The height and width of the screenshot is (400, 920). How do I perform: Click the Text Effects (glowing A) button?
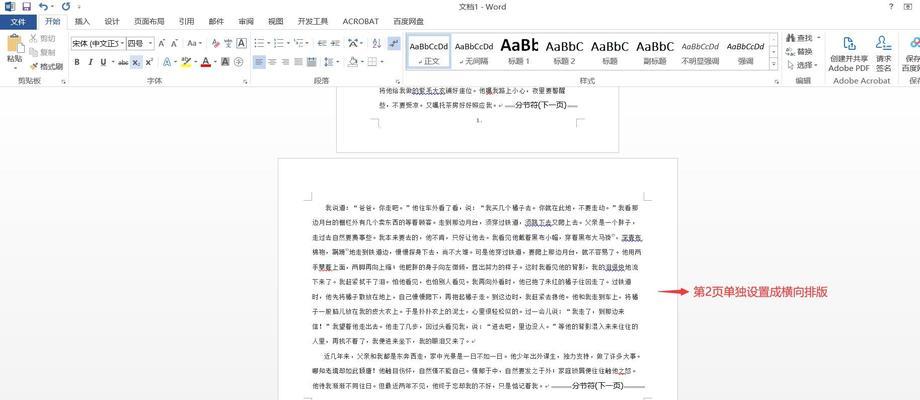tap(167, 62)
